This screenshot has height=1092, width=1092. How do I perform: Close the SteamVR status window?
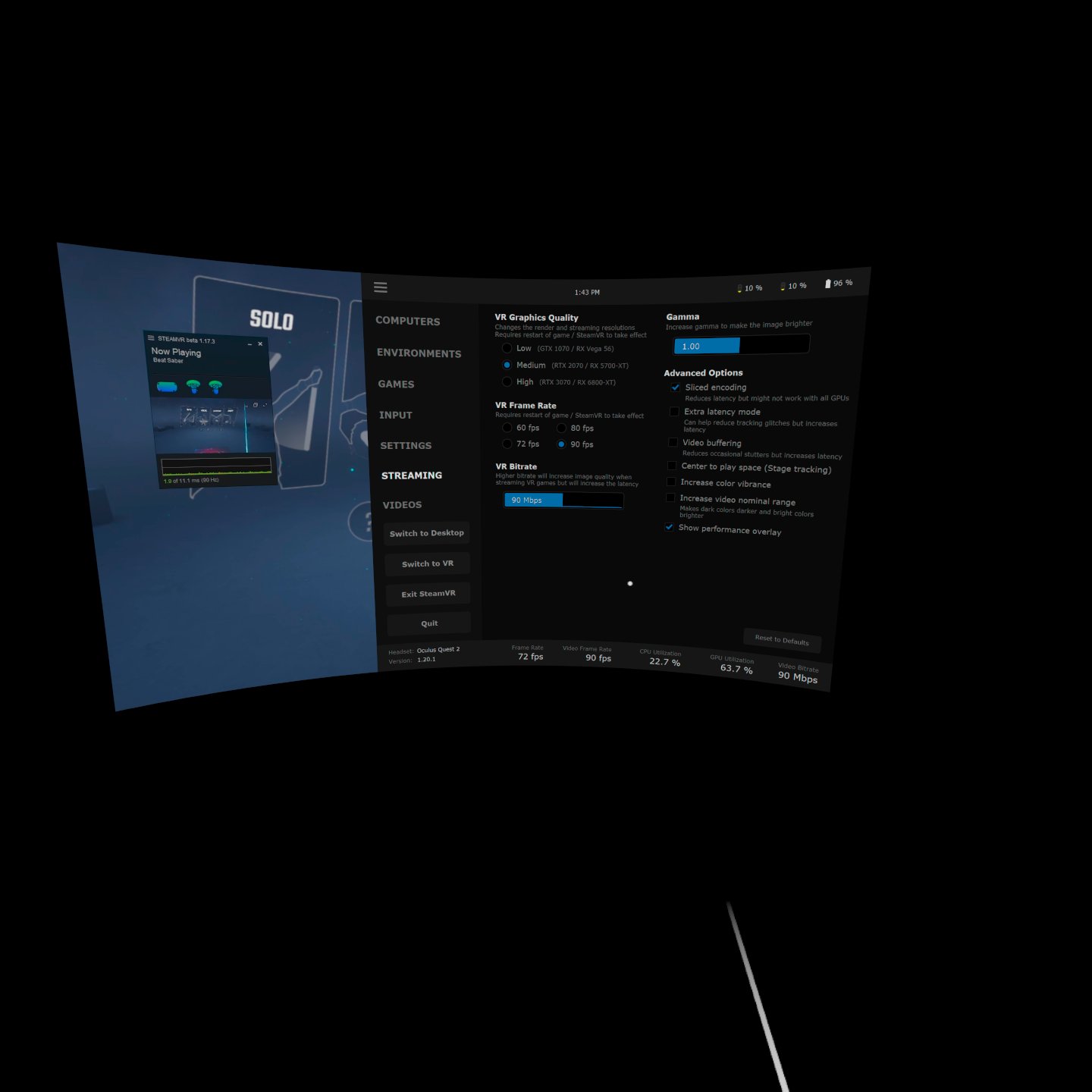coord(260,344)
